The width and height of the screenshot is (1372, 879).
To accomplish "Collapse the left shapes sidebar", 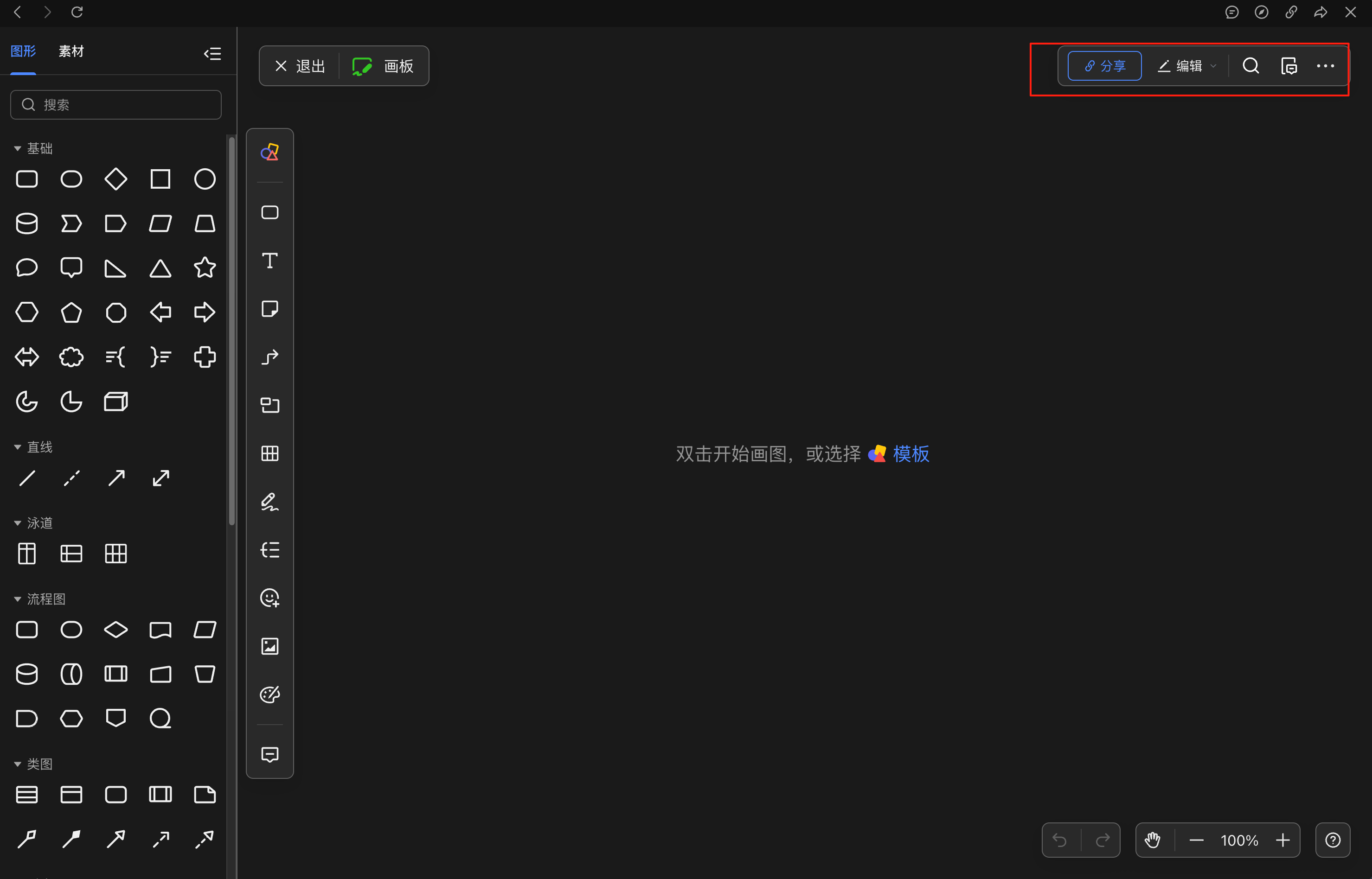I will pos(212,53).
